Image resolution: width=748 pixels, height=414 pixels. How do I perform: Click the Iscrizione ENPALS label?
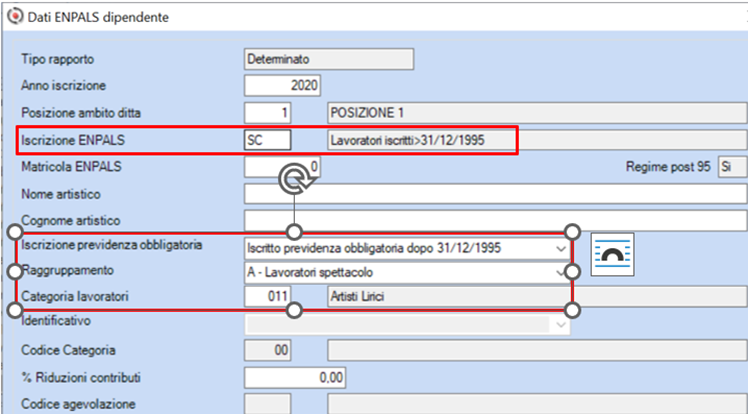[73, 140]
